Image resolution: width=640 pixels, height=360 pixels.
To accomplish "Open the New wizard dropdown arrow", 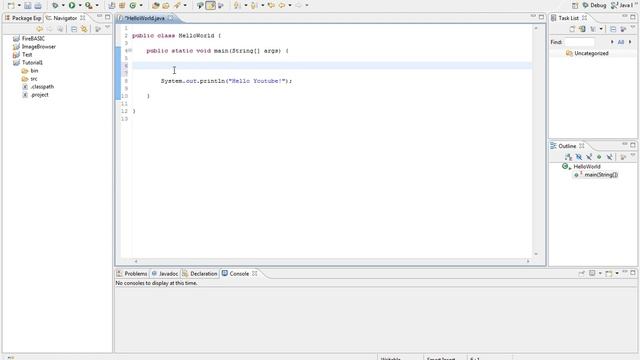I will [19, 5].
